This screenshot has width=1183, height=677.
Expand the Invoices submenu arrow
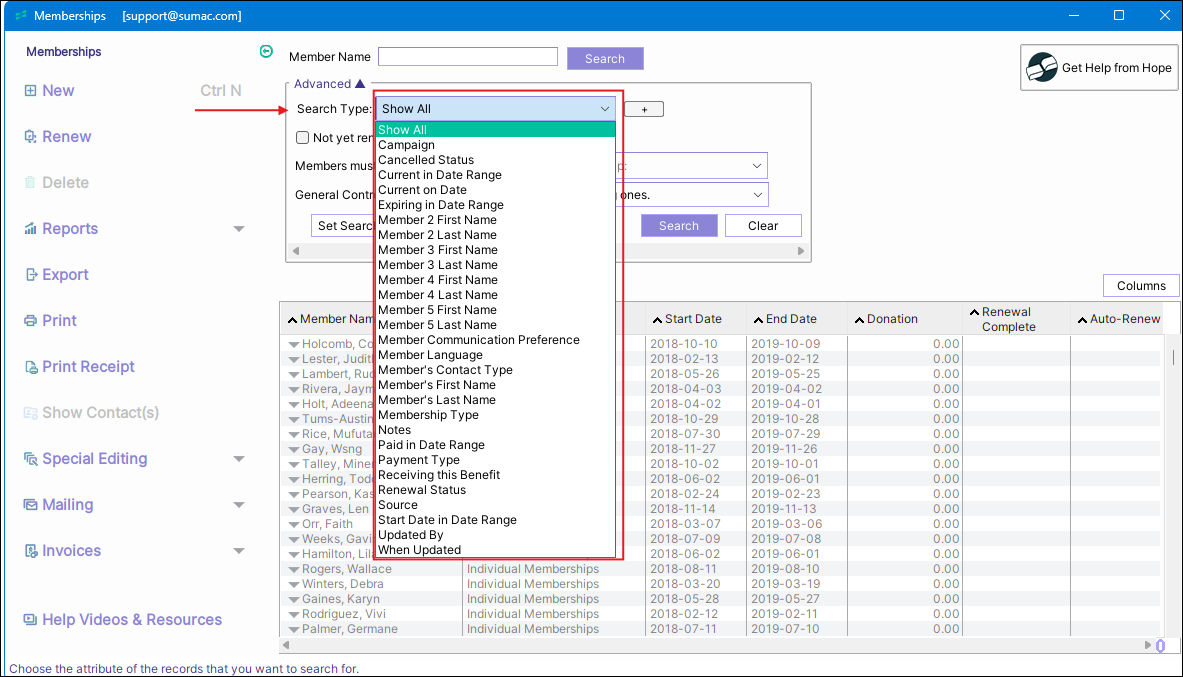[x=239, y=551]
